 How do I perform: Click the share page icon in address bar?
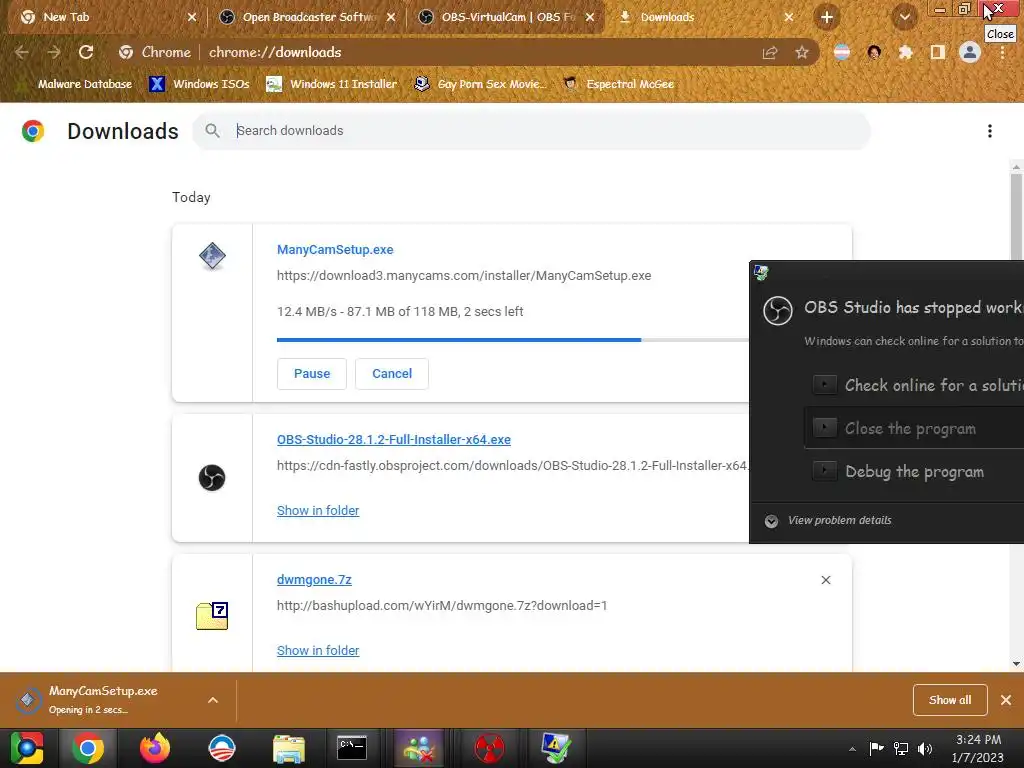tap(770, 53)
